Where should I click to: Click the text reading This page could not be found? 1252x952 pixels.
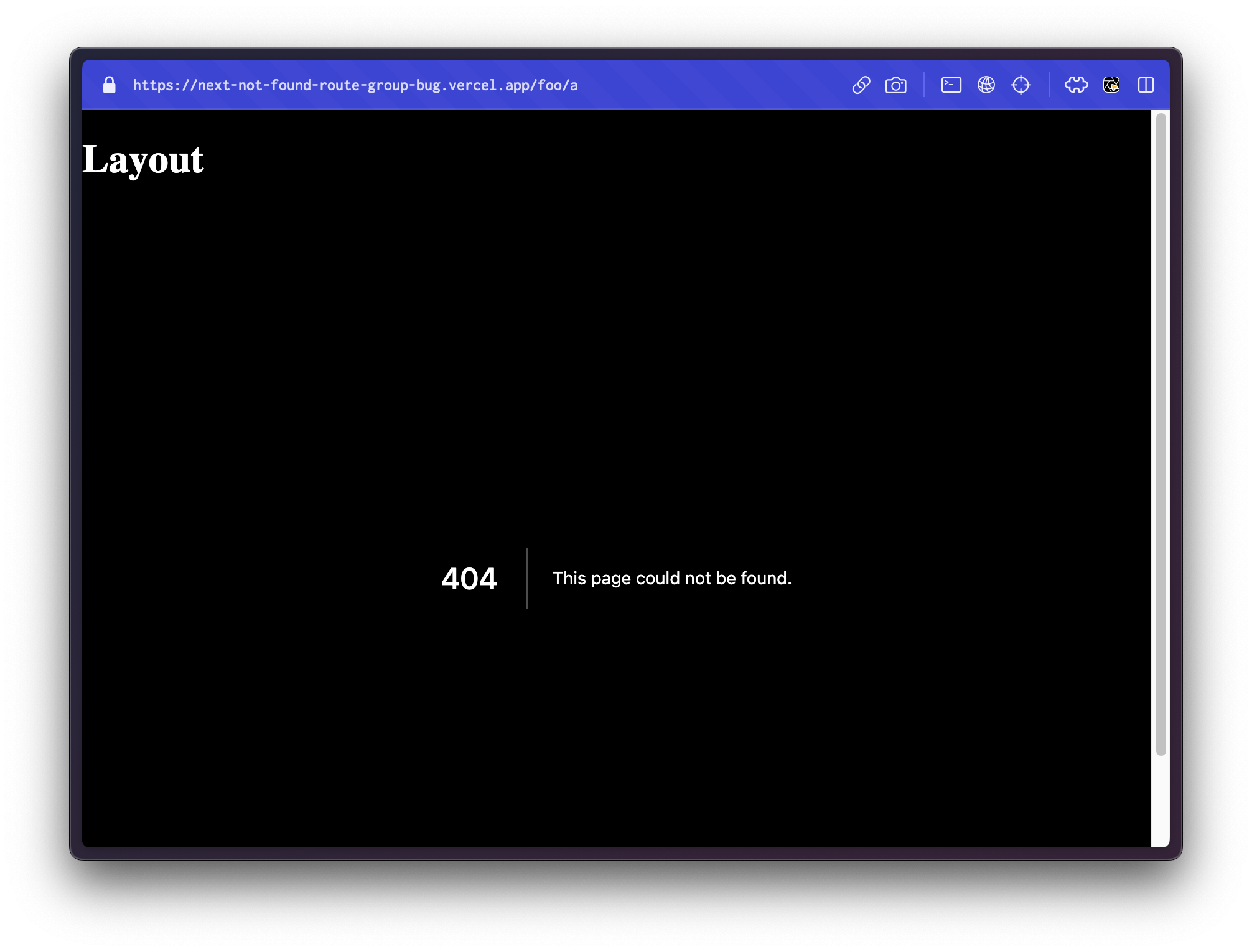tap(672, 578)
